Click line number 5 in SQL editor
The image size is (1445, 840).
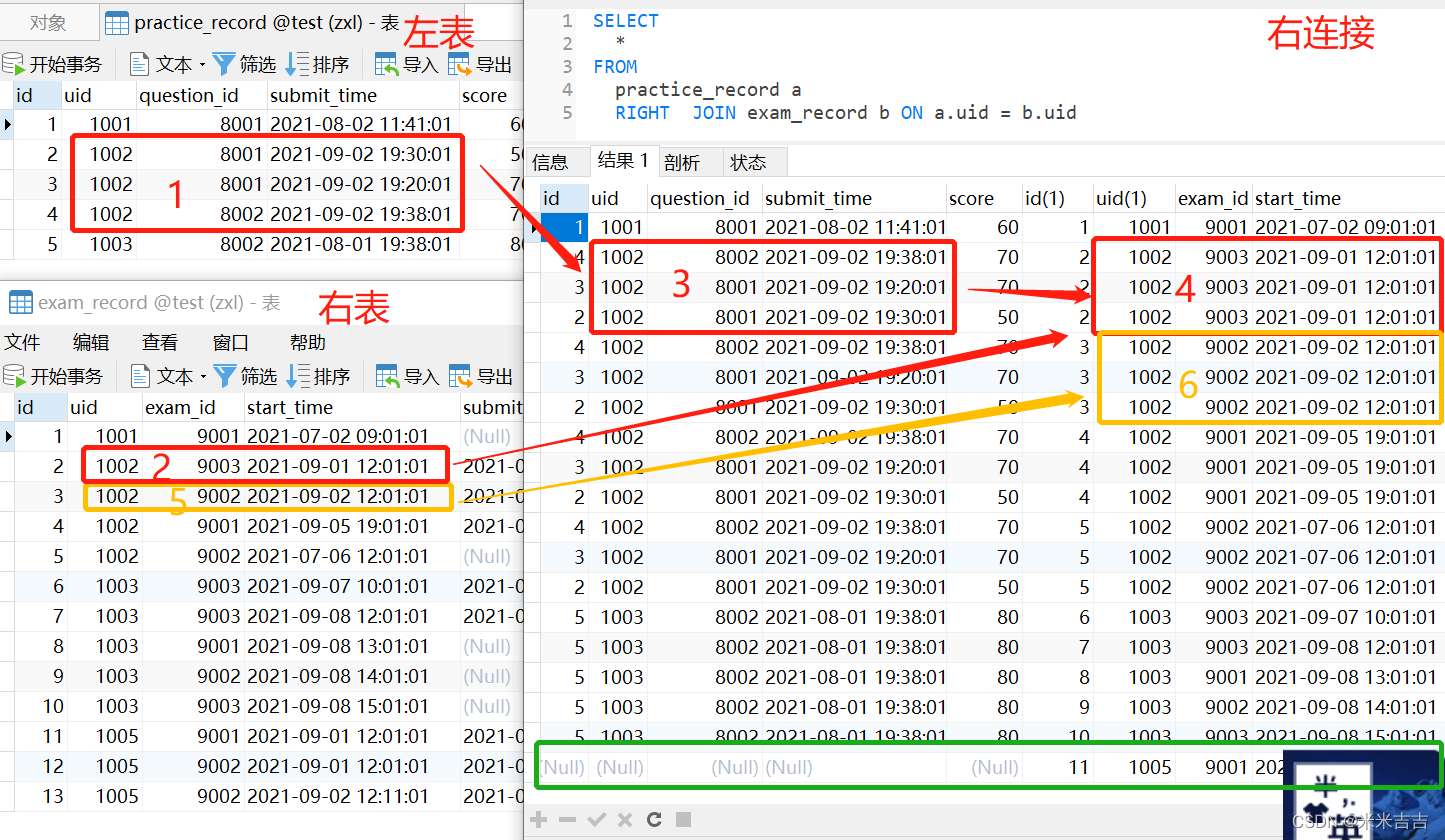(x=567, y=112)
